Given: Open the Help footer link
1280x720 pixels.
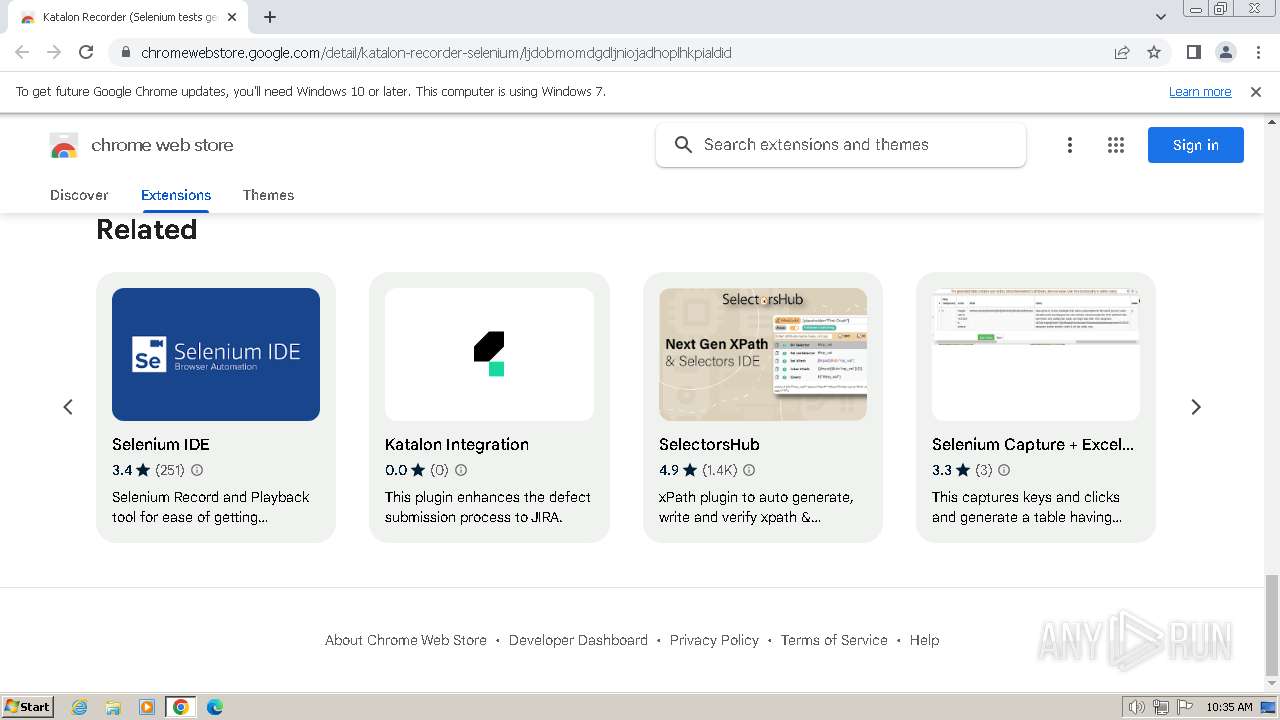Looking at the screenshot, I should [924, 640].
